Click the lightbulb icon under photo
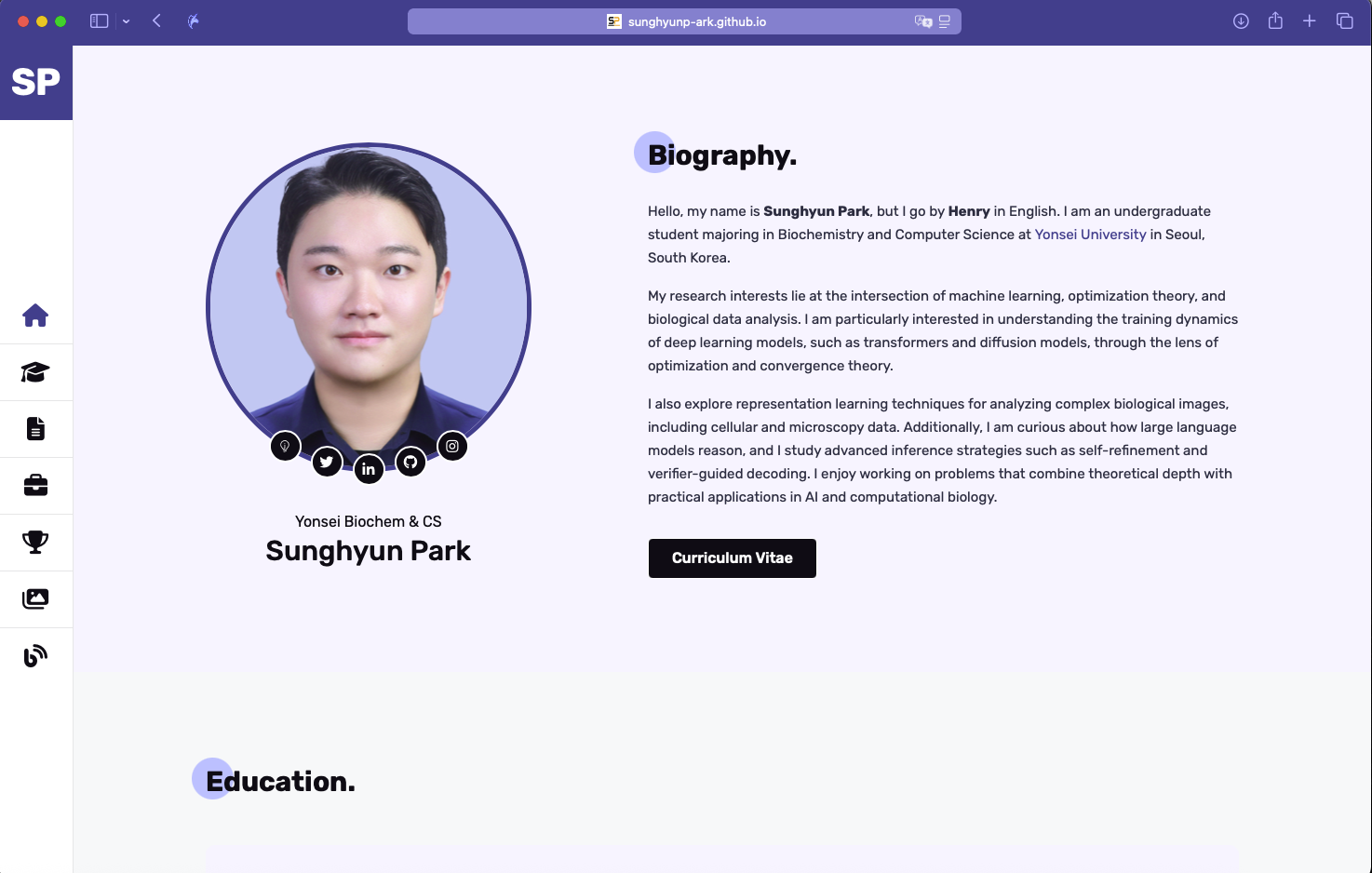The image size is (1372, 873). pos(285,447)
